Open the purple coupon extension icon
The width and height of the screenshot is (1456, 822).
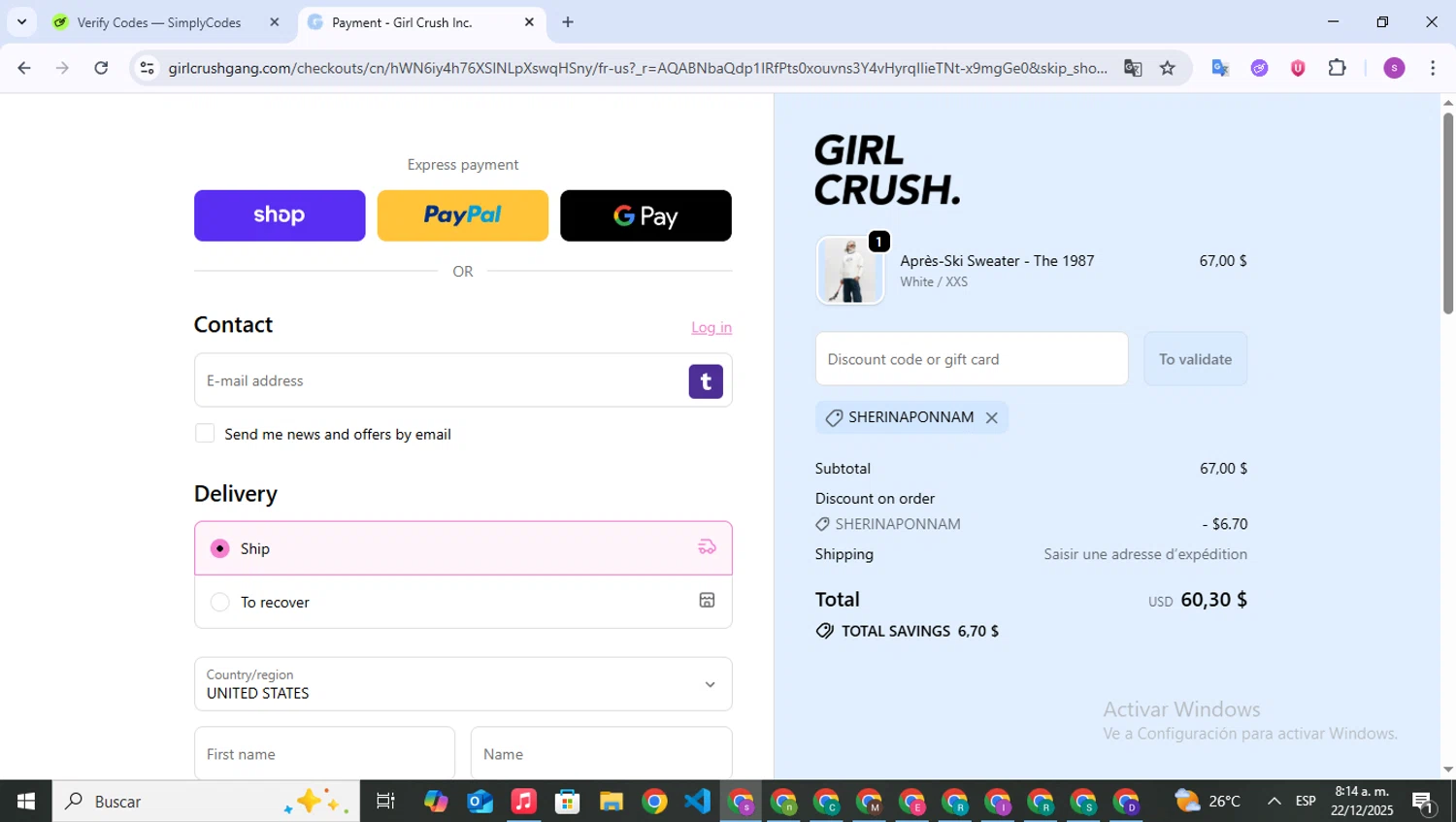[x=1259, y=68]
